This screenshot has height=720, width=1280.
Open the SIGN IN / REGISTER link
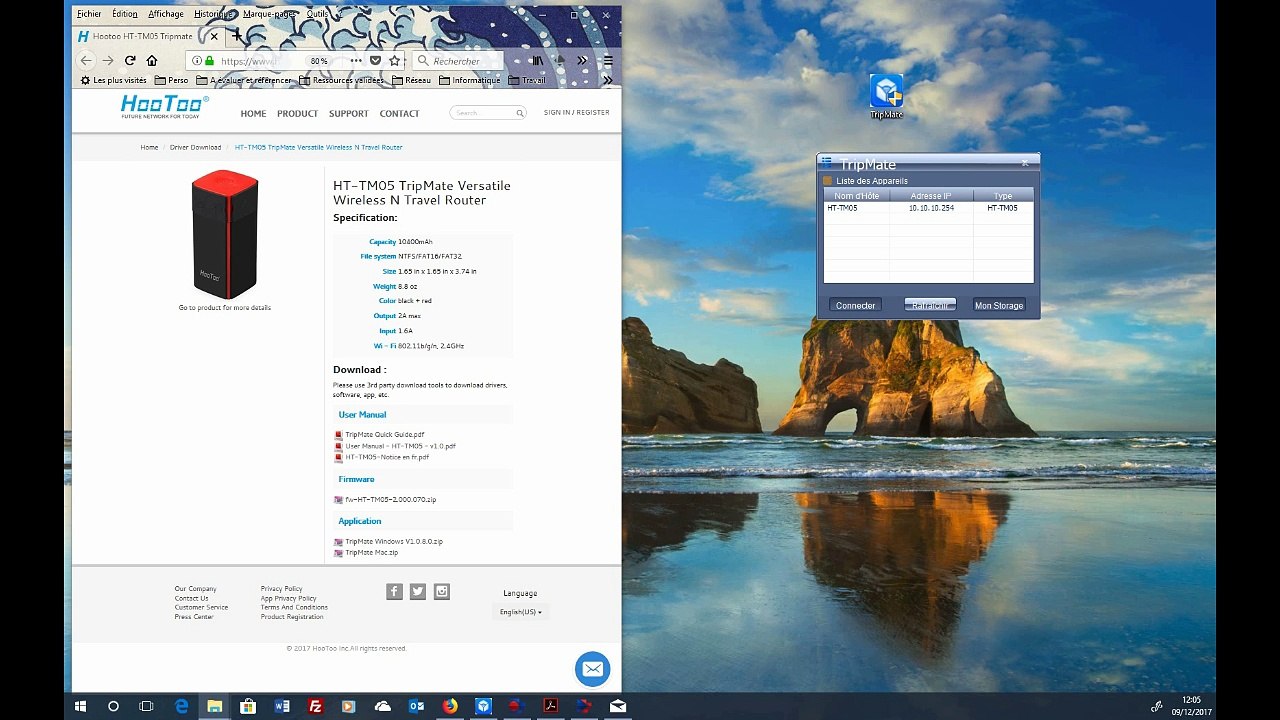point(576,113)
